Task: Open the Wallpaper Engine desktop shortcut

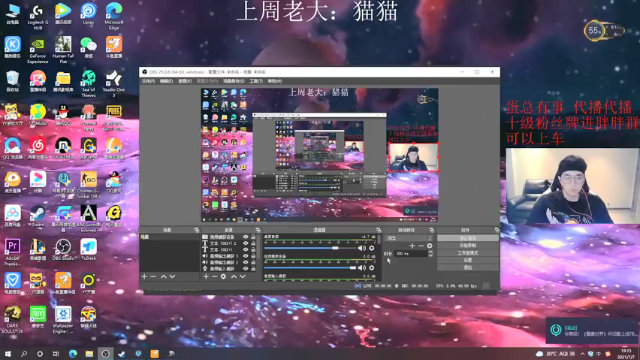Action: (x=63, y=320)
